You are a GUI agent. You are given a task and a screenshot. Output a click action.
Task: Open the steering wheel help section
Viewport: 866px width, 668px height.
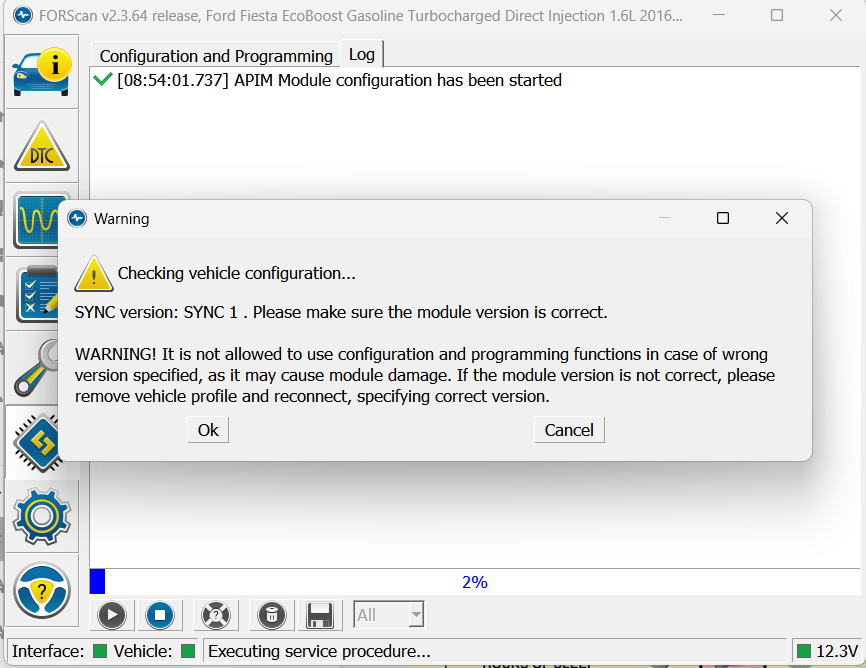42,590
